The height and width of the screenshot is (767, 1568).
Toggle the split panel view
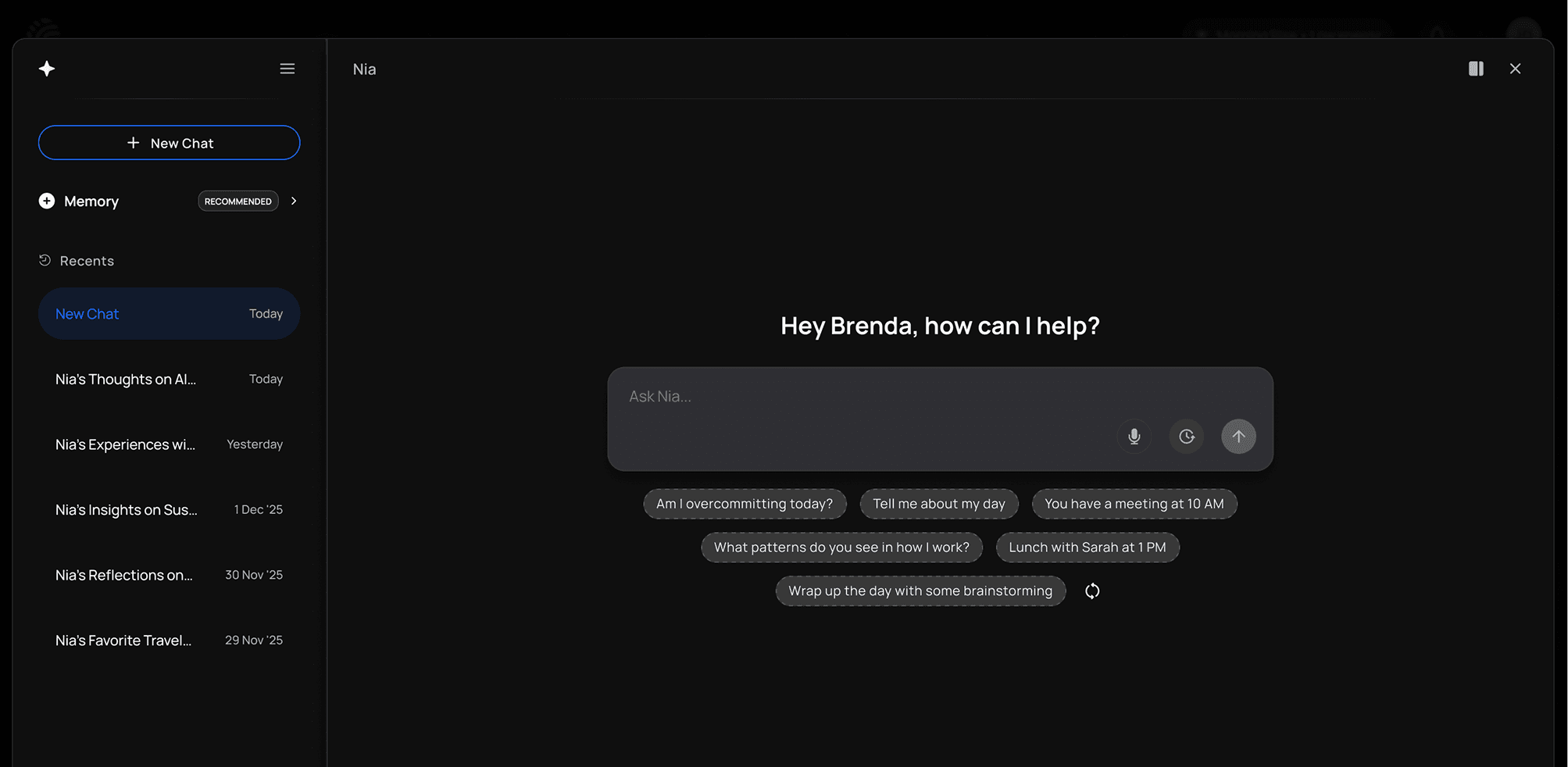[1476, 69]
